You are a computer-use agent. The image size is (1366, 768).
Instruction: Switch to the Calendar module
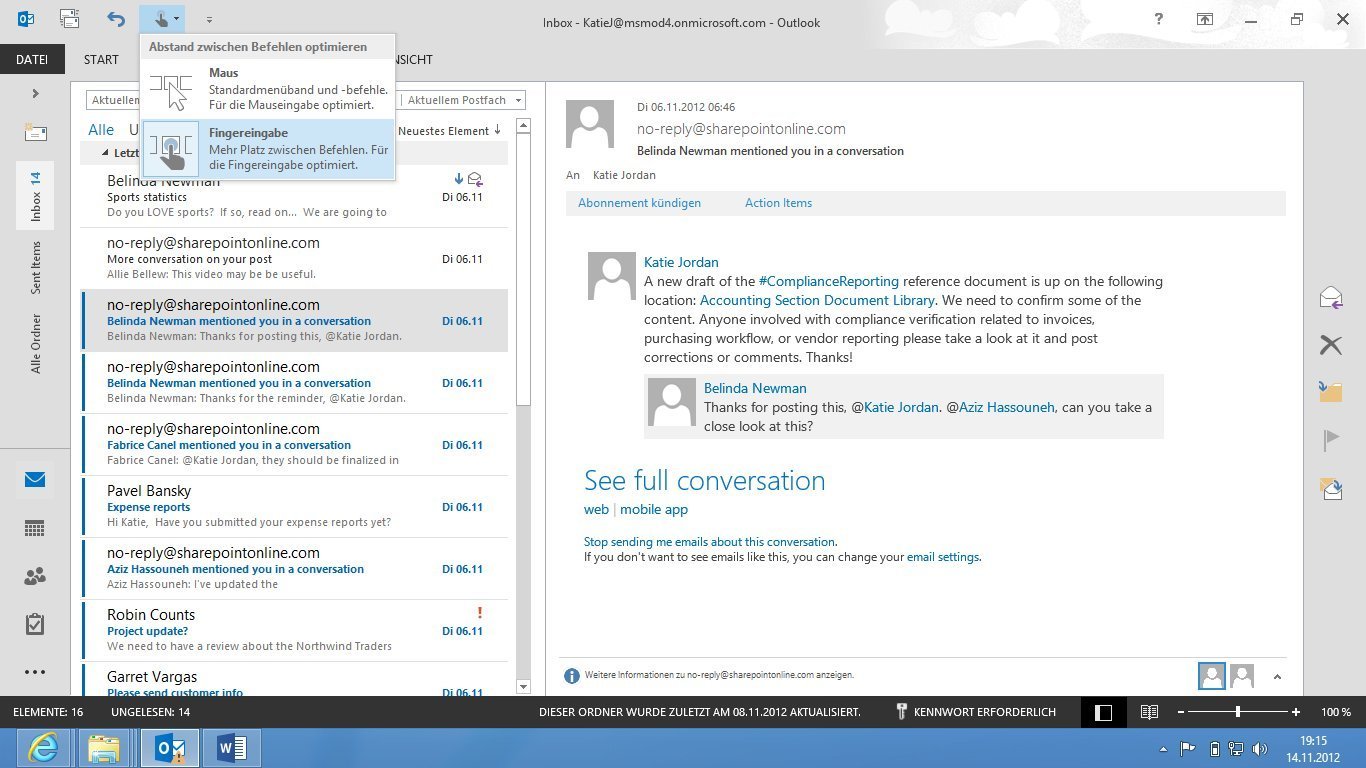(x=35, y=528)
